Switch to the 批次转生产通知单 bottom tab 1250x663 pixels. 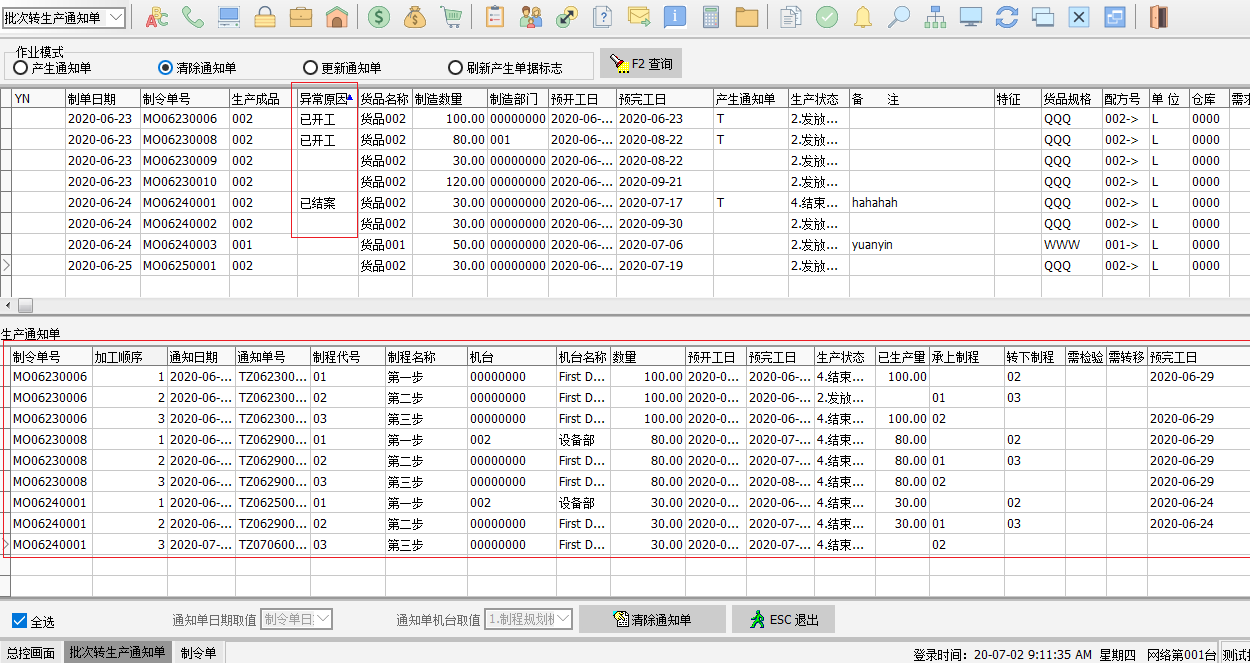(x=117, y=653)
